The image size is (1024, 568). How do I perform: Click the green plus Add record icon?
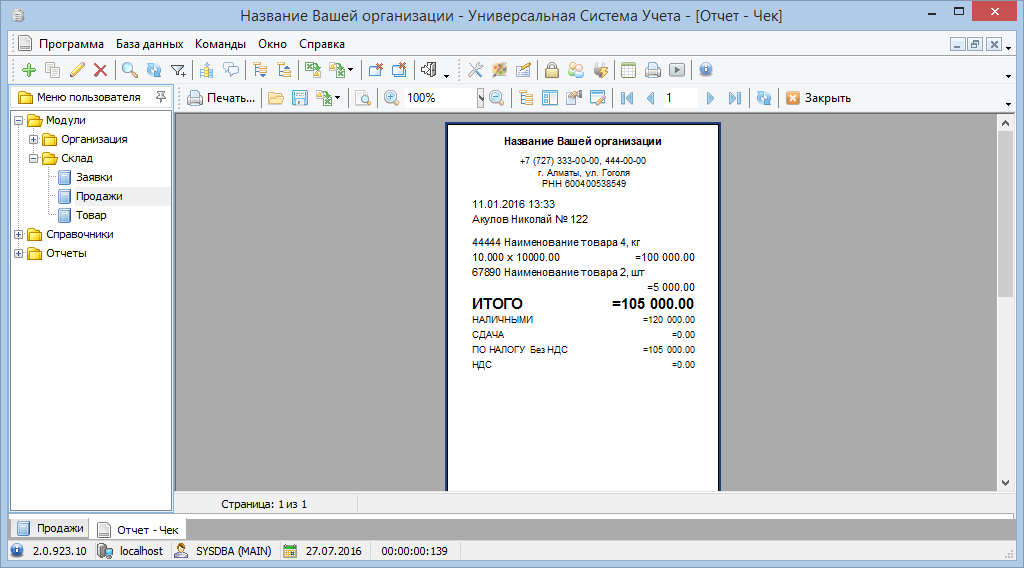(x=28, y=70)
